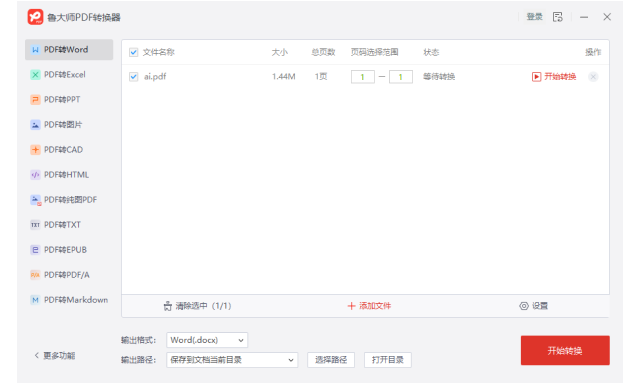Click the end page input for ai.pdf

point(400,77)
